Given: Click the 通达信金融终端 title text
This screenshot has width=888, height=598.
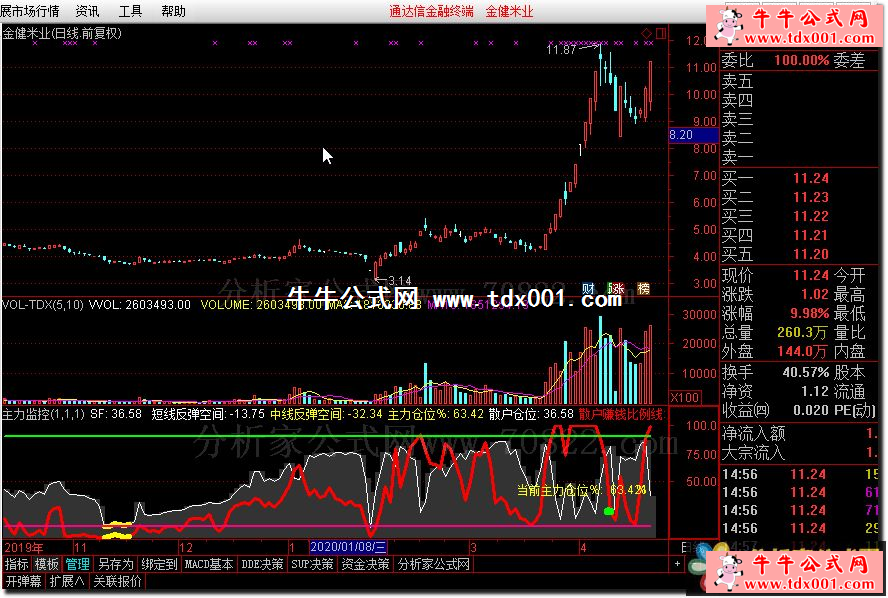Looking at the screenshot, I should click(x=431, y=11).
